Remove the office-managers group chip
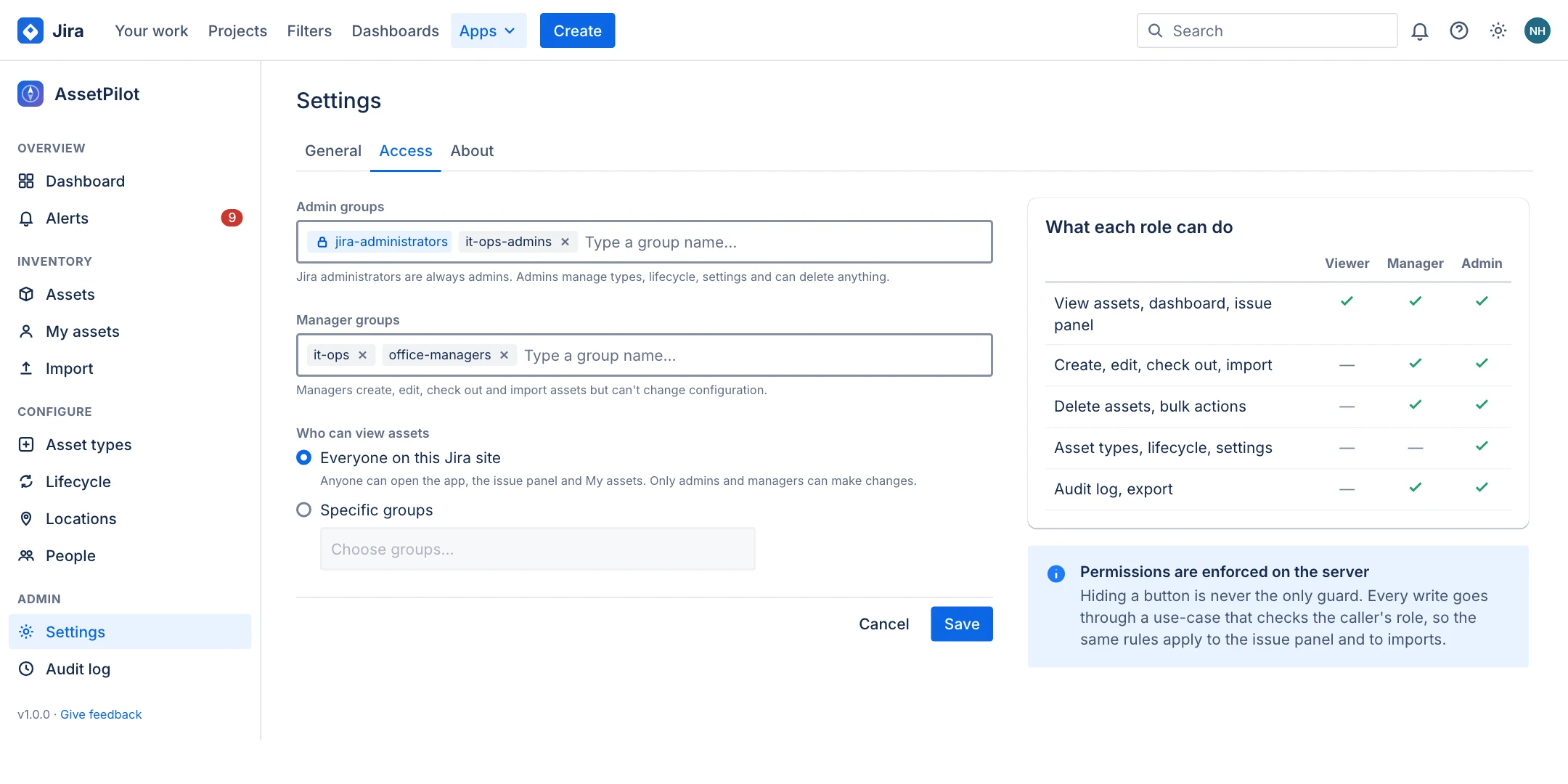The image size is (1568, 784). click(504, 355)
